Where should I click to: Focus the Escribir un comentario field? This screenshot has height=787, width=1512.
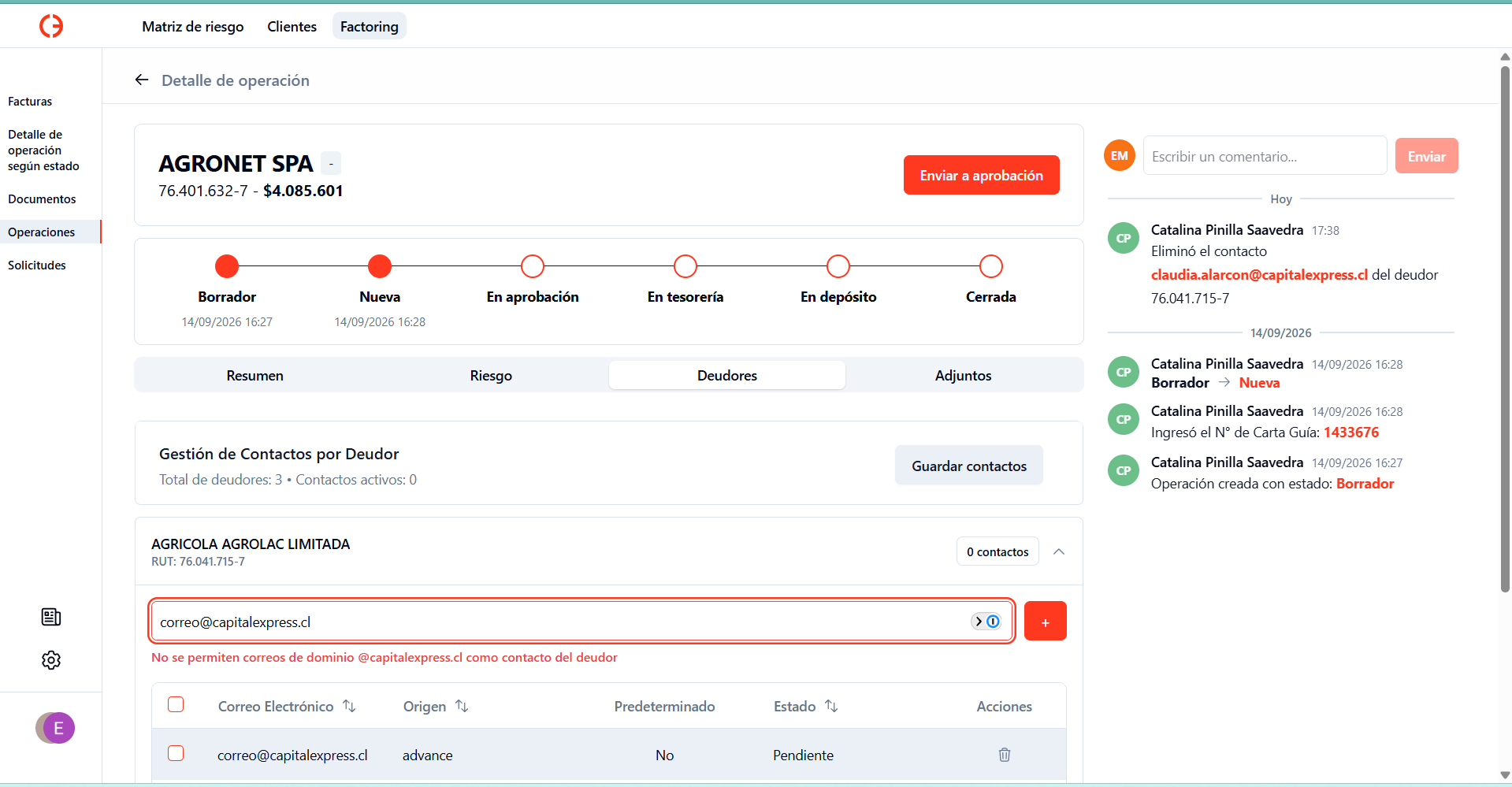click(1265, 156)
